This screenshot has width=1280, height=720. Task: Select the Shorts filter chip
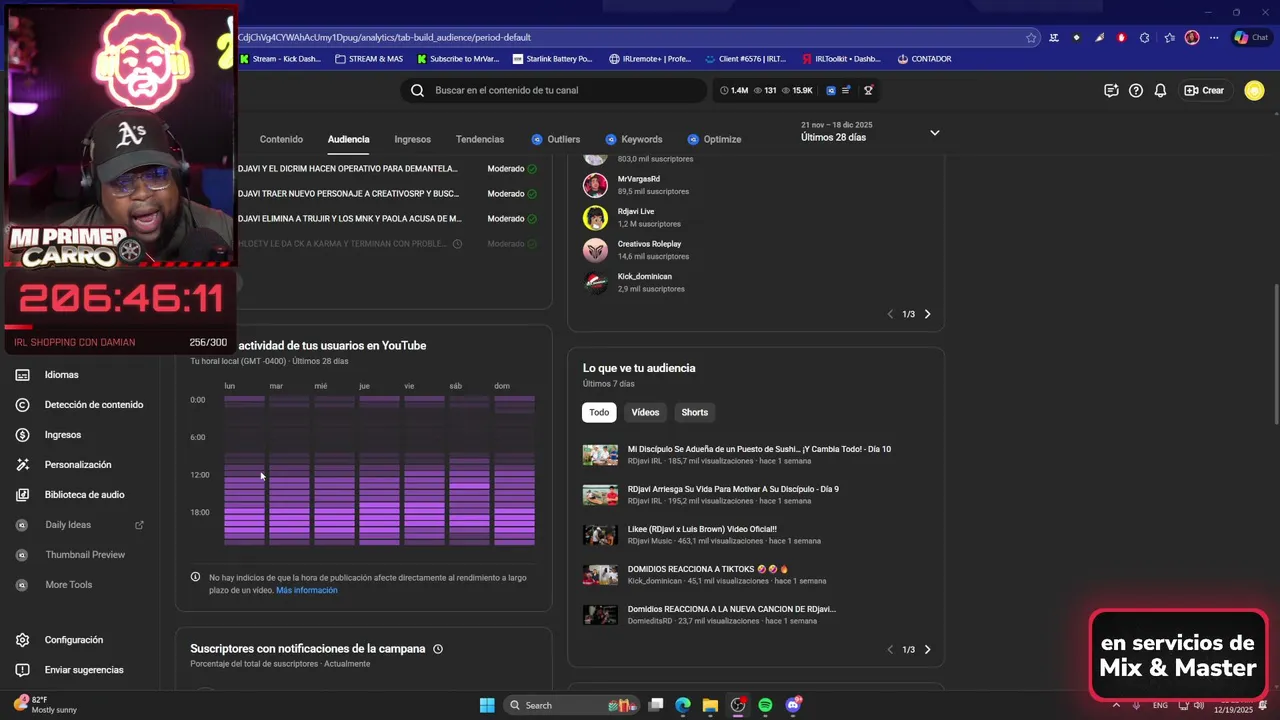point(694,412)
